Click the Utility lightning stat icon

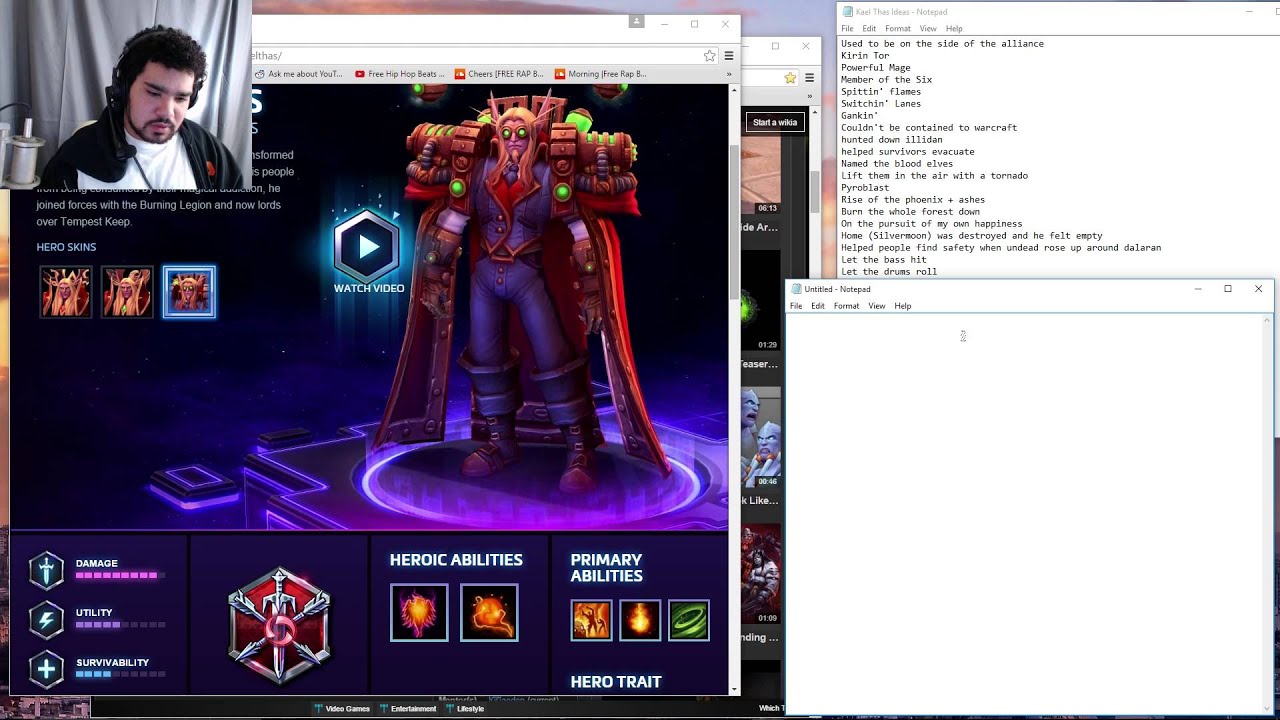point(46,619)
